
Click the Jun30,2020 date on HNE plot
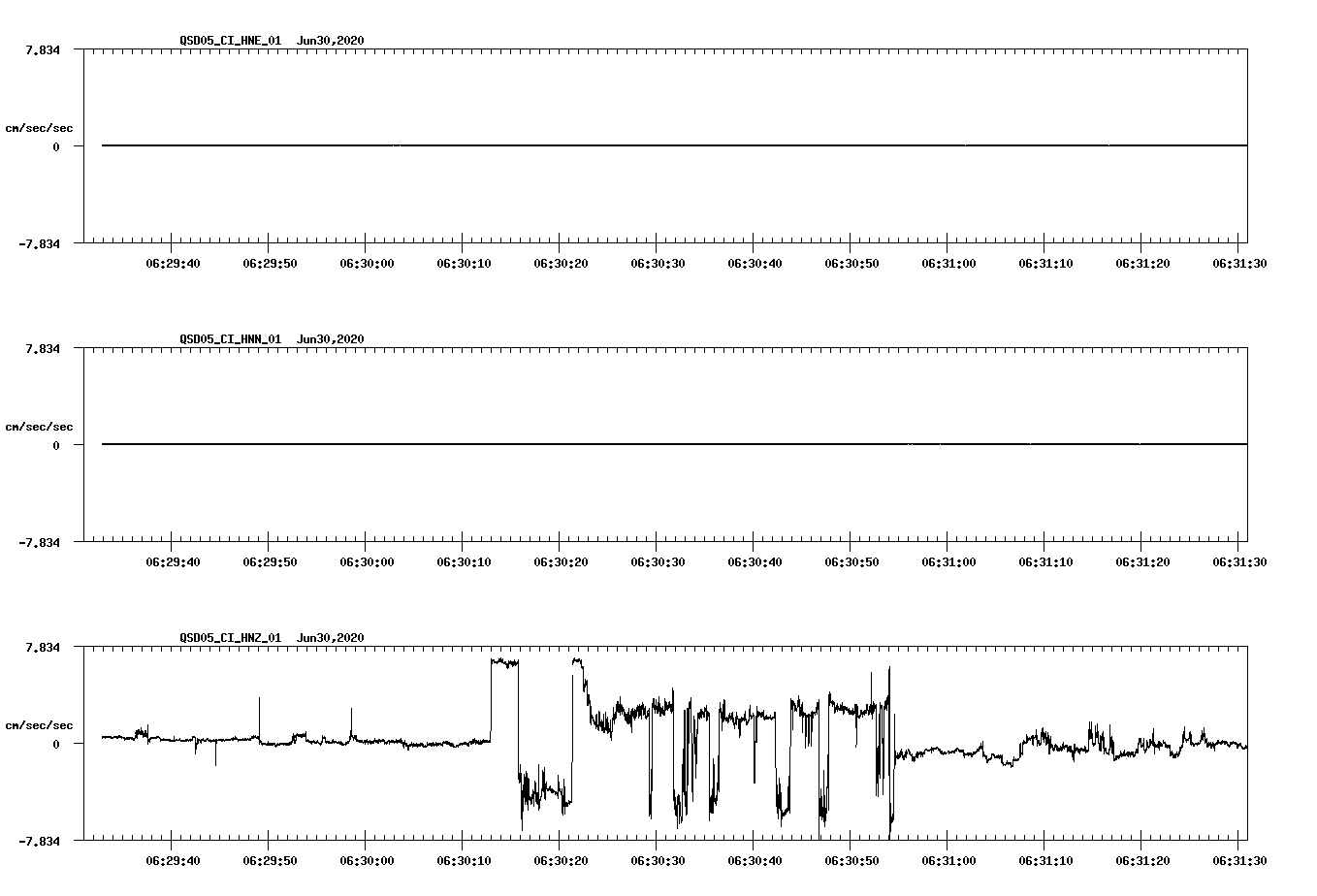[331, 41]
